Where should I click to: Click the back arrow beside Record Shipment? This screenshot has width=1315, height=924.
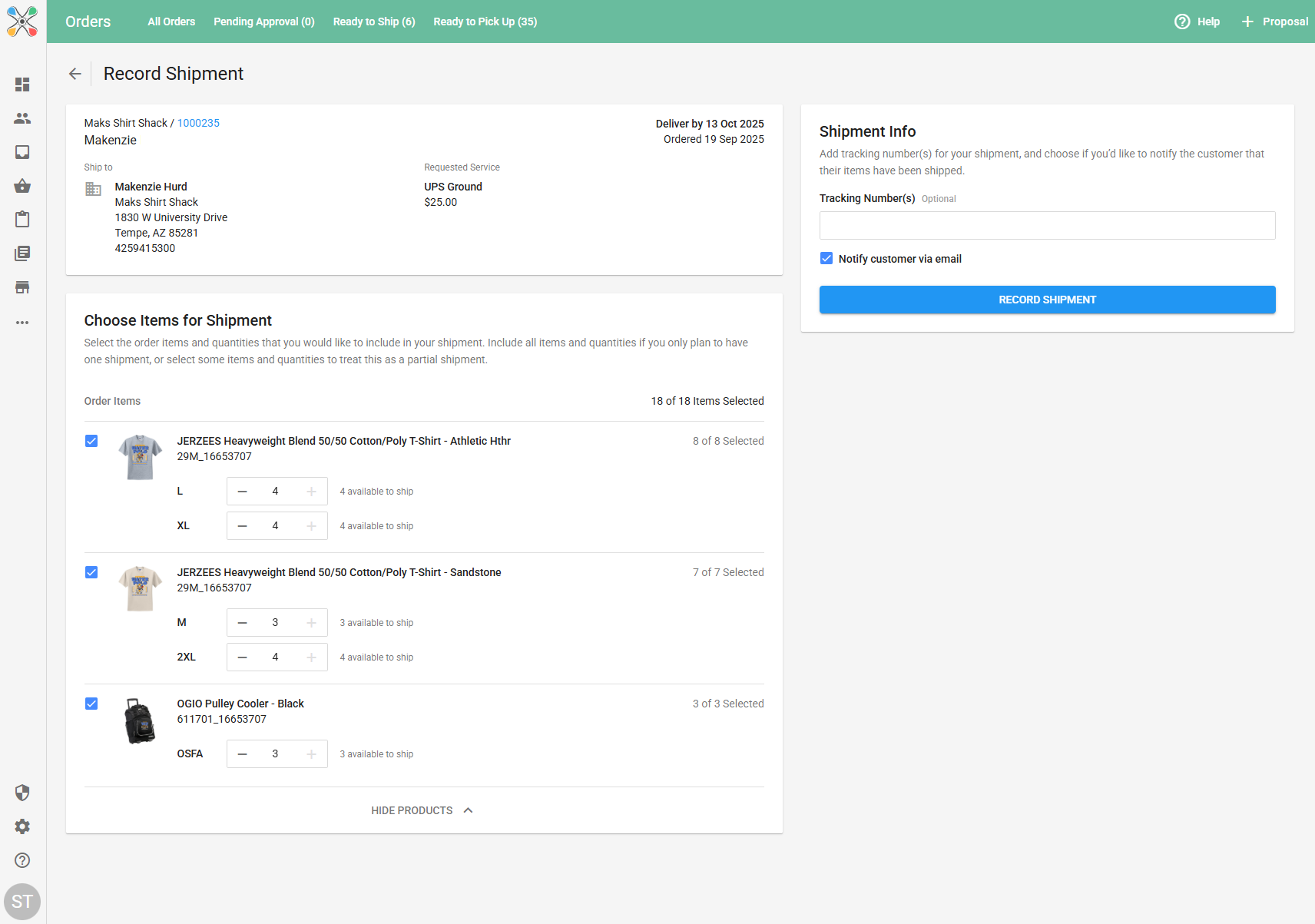pos(75,74)
